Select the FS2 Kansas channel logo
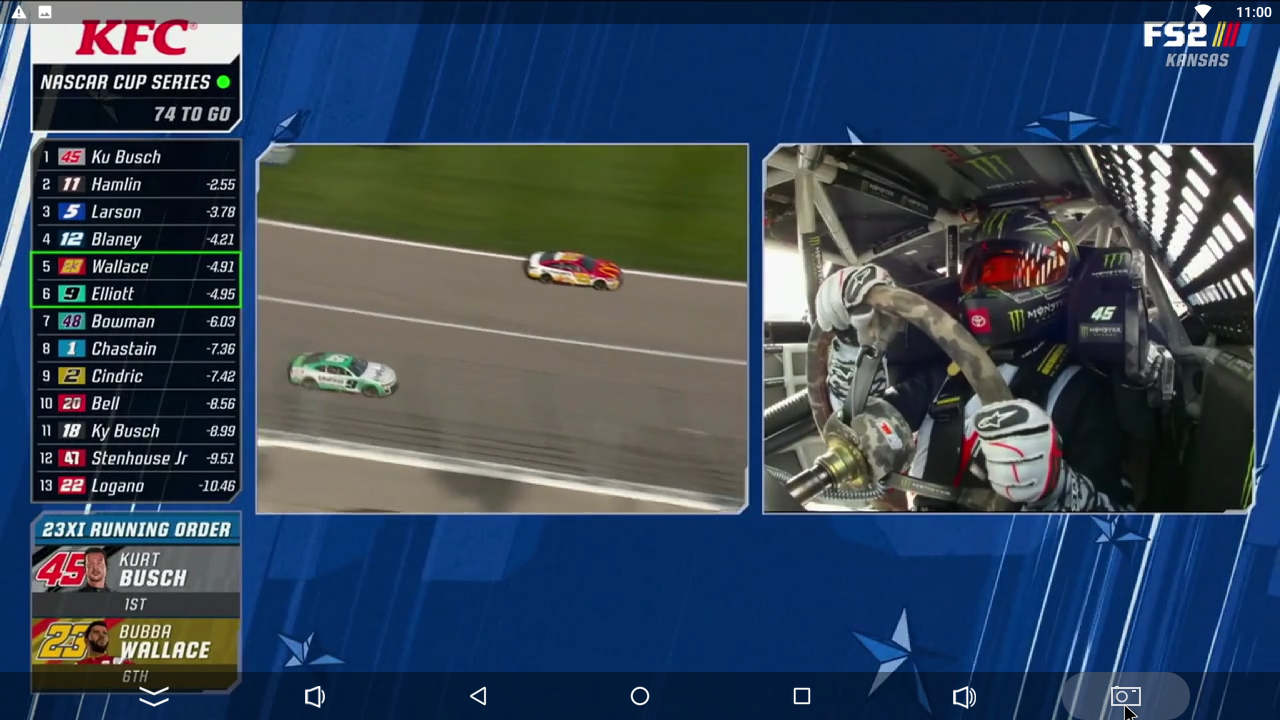 pos(1197,44)
